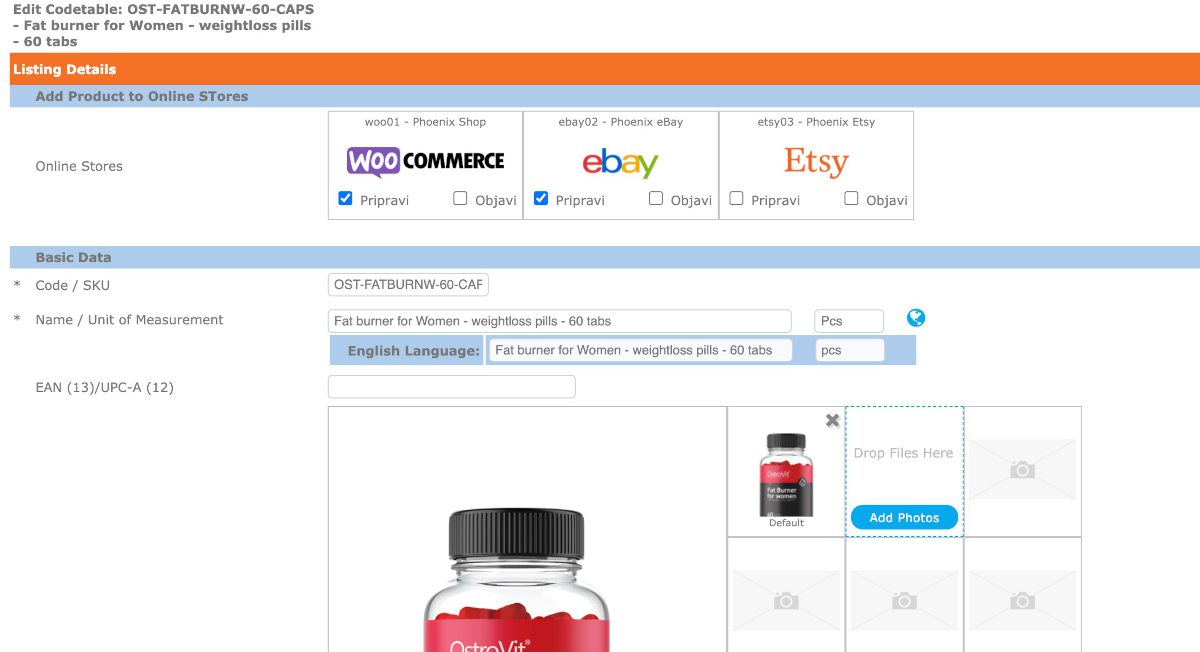Enable Objavi for WooCommerce store

coord(460,198)
